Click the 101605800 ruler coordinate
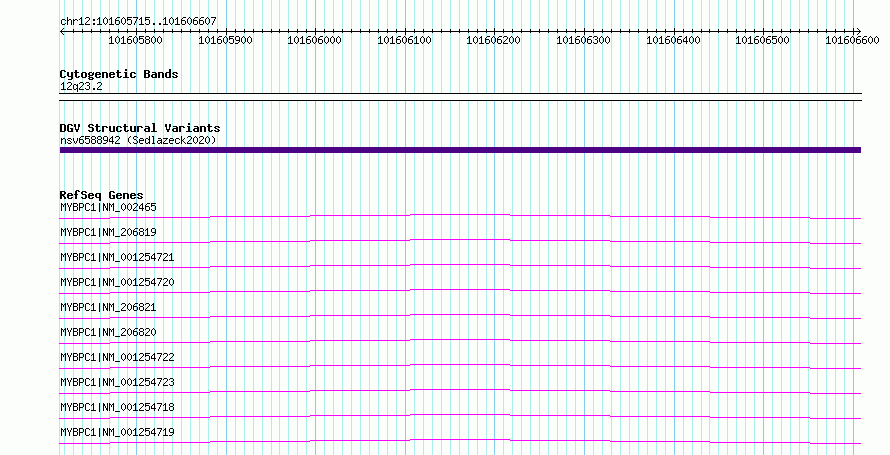Image resolution: width=890 pixels, height=455 pixels. click(135, 40)
